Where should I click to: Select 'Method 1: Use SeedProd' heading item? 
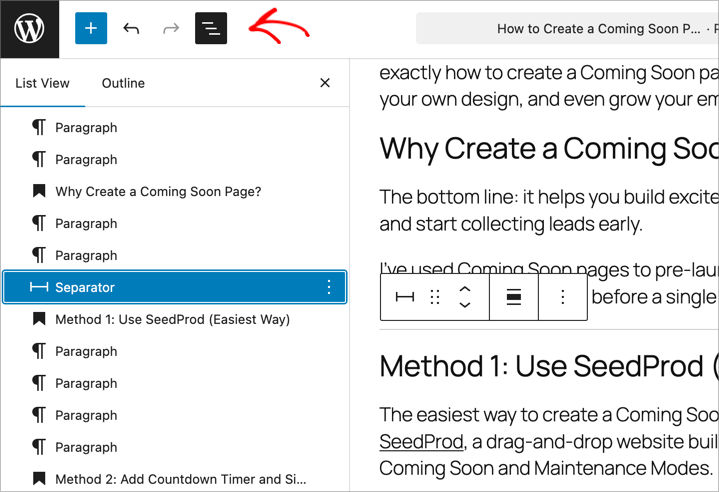click(x=172, y=319)
